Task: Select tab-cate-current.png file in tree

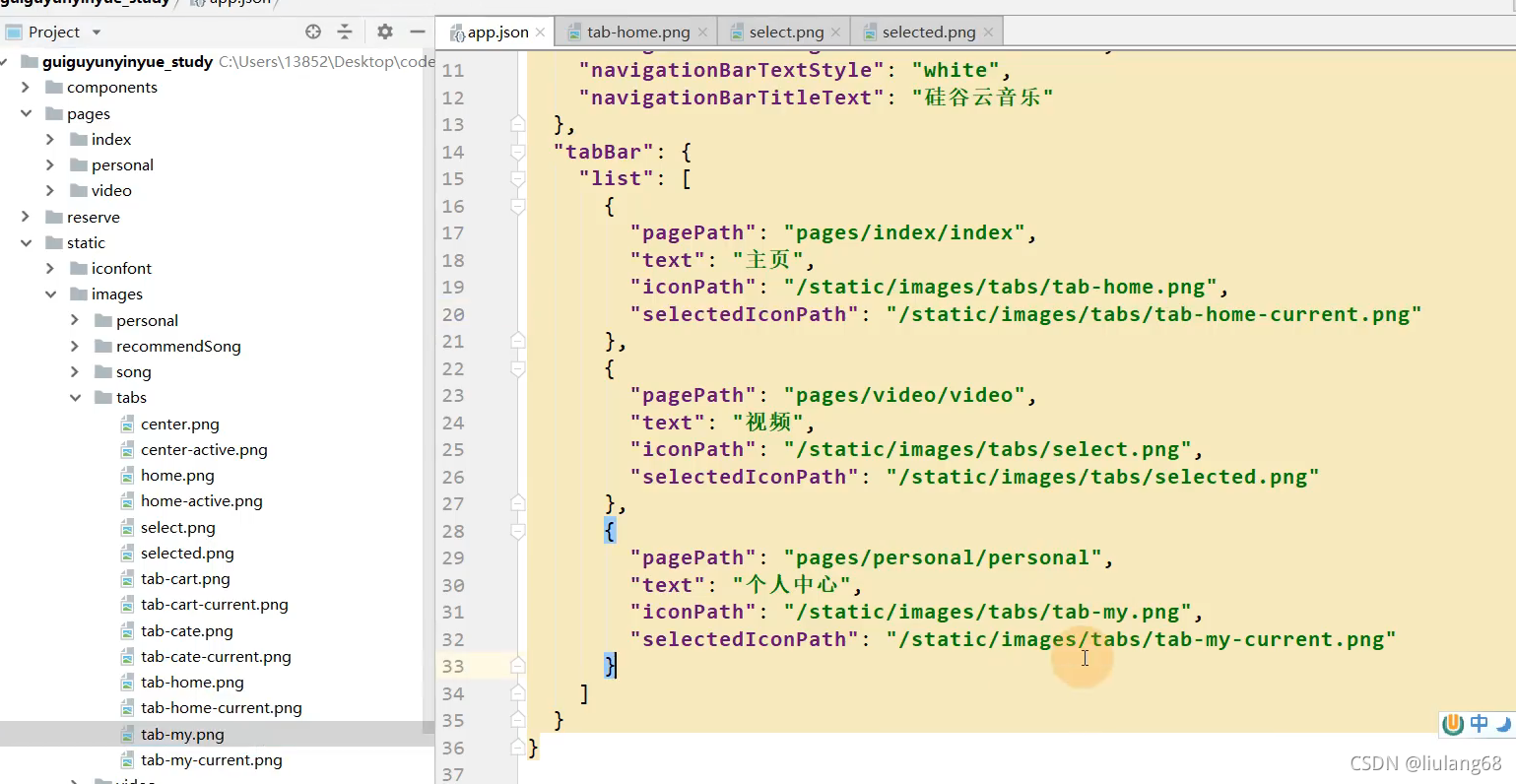Action: coord(216,657)
